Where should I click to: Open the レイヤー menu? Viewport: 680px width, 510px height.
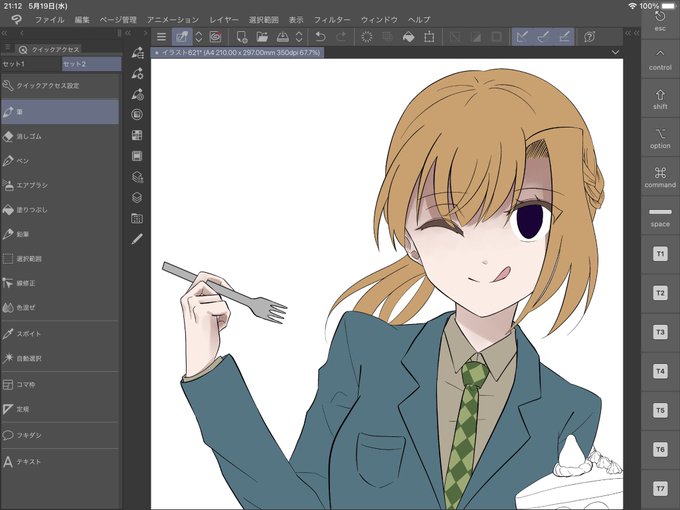click(224, 20)
